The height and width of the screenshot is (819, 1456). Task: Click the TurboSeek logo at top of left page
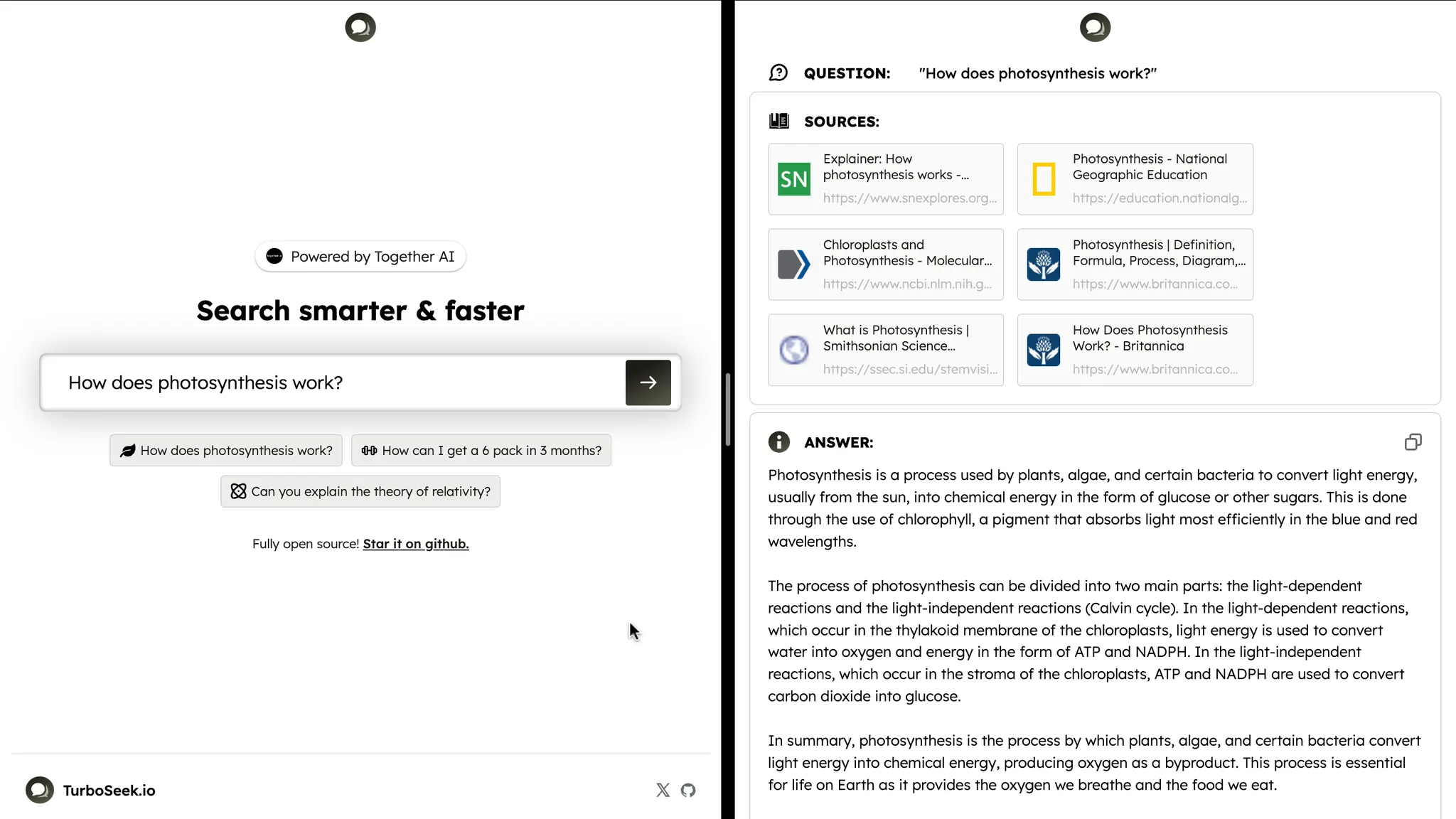point(360,27)
